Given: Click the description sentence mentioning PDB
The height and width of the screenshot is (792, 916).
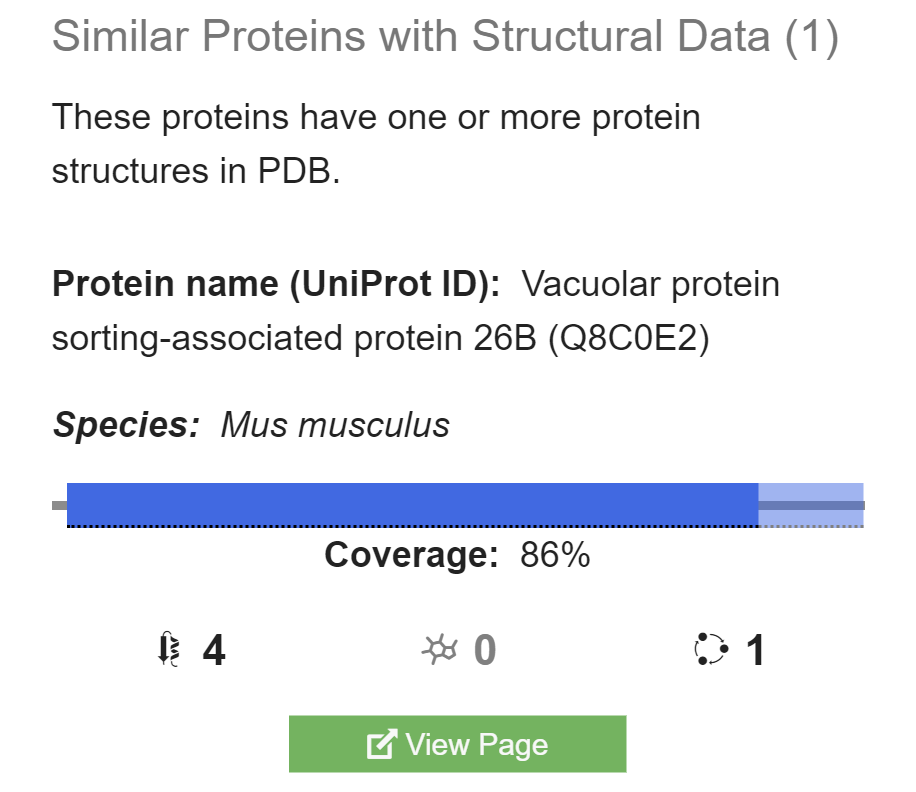Looking at the screenshot, I should pyautogui.click(x=375, y=144).
